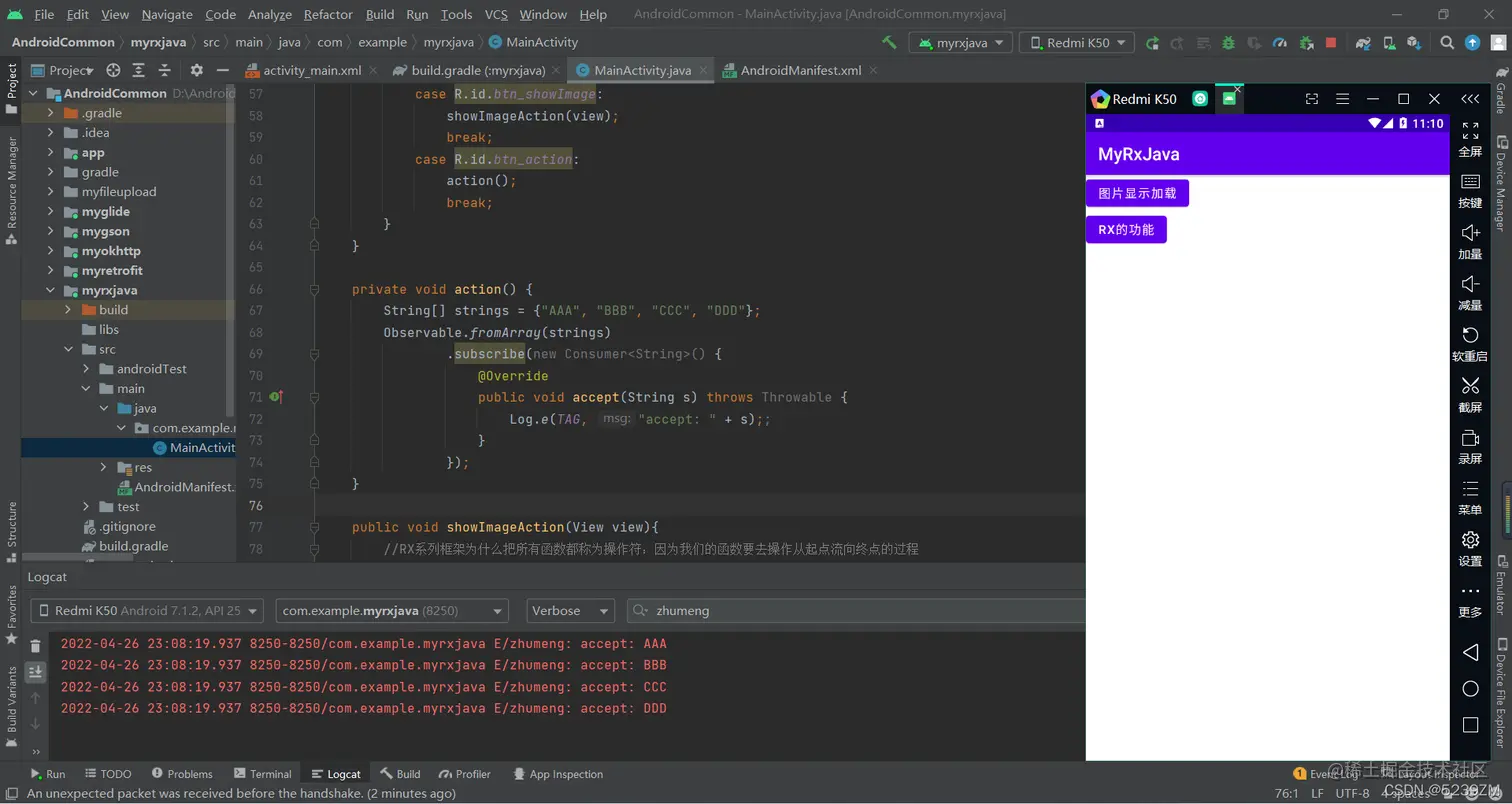The height and width of the screenshot is (804, 1512).
Task: Open Problems tool window button
Action: point(182,774)
